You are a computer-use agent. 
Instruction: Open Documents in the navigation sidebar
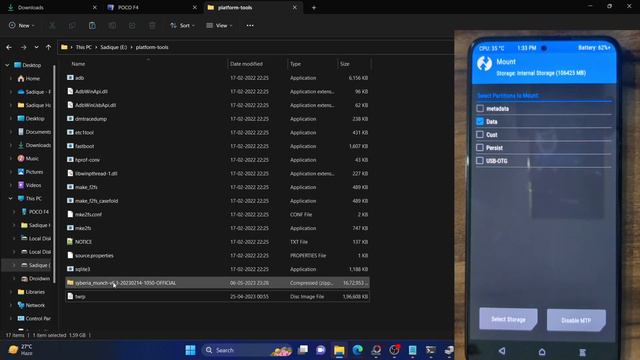click(34, 132)
